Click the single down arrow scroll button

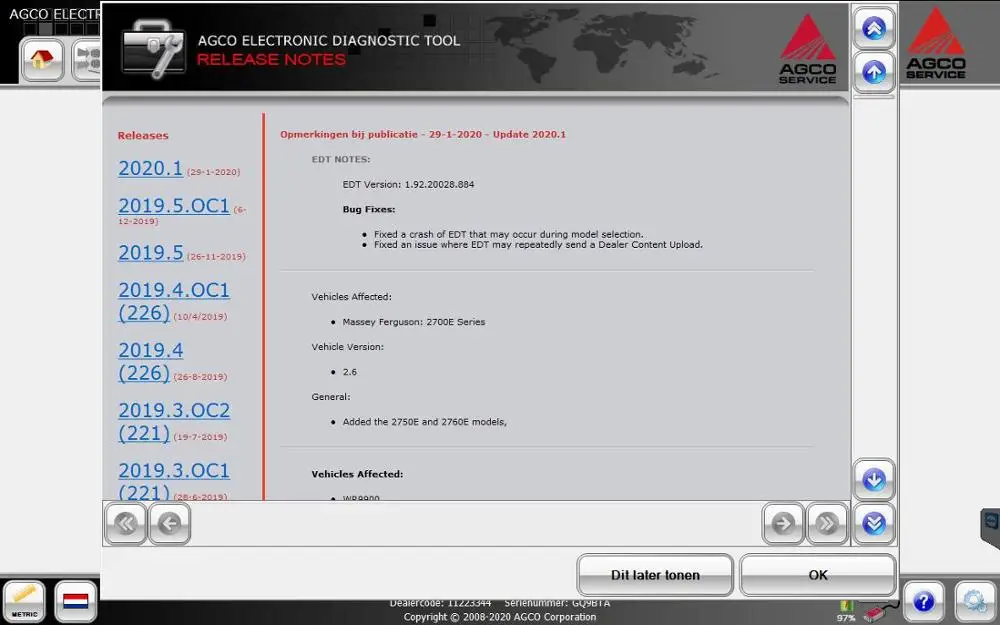[x=874, y=479]
